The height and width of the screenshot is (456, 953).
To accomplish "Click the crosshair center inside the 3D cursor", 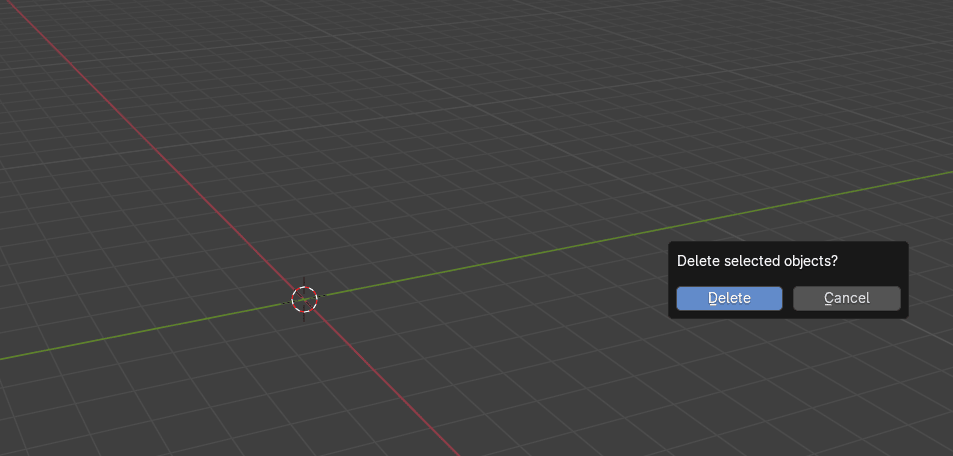I will (x=304, y=298).
